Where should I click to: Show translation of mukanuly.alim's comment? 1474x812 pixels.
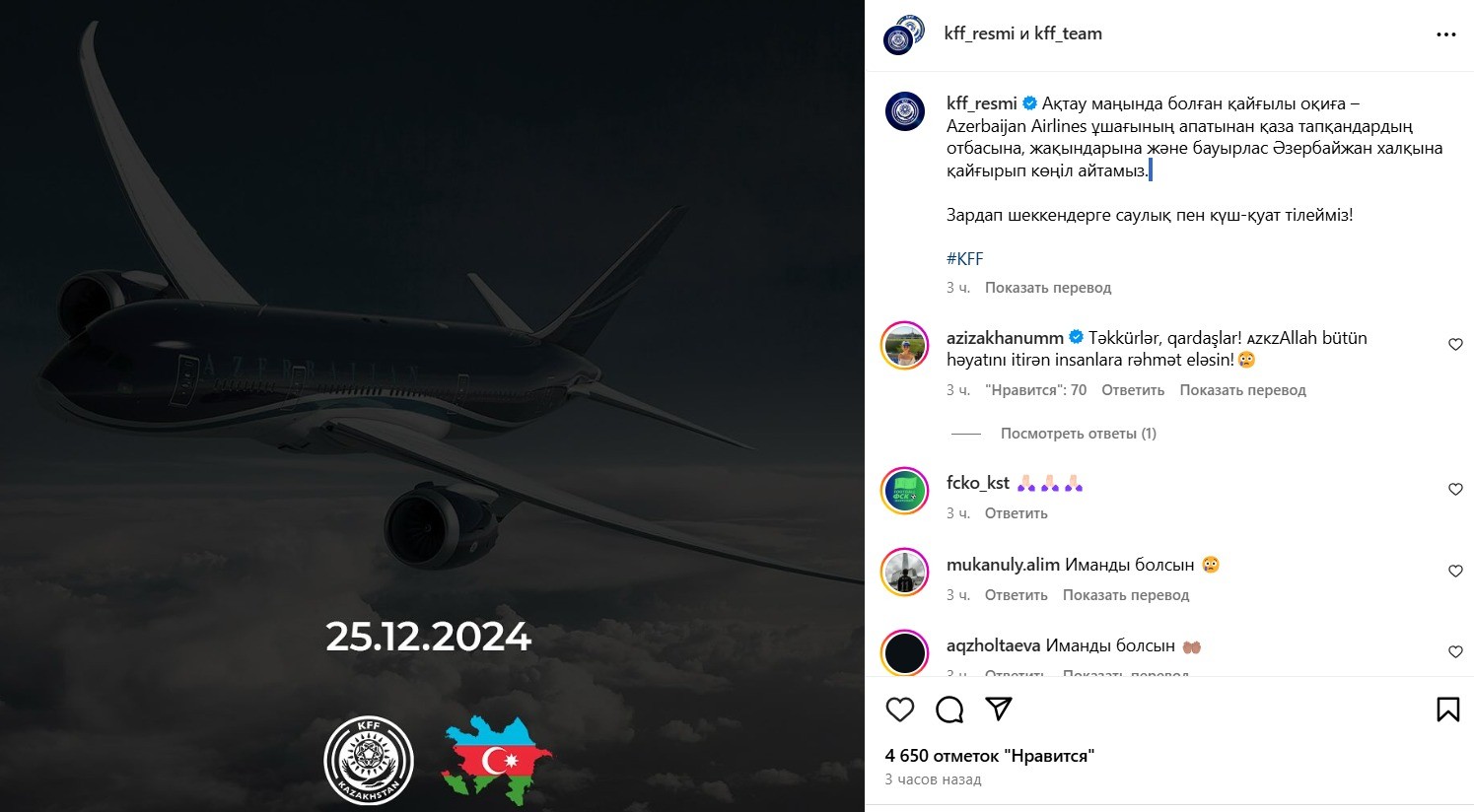coord(1126,595)
